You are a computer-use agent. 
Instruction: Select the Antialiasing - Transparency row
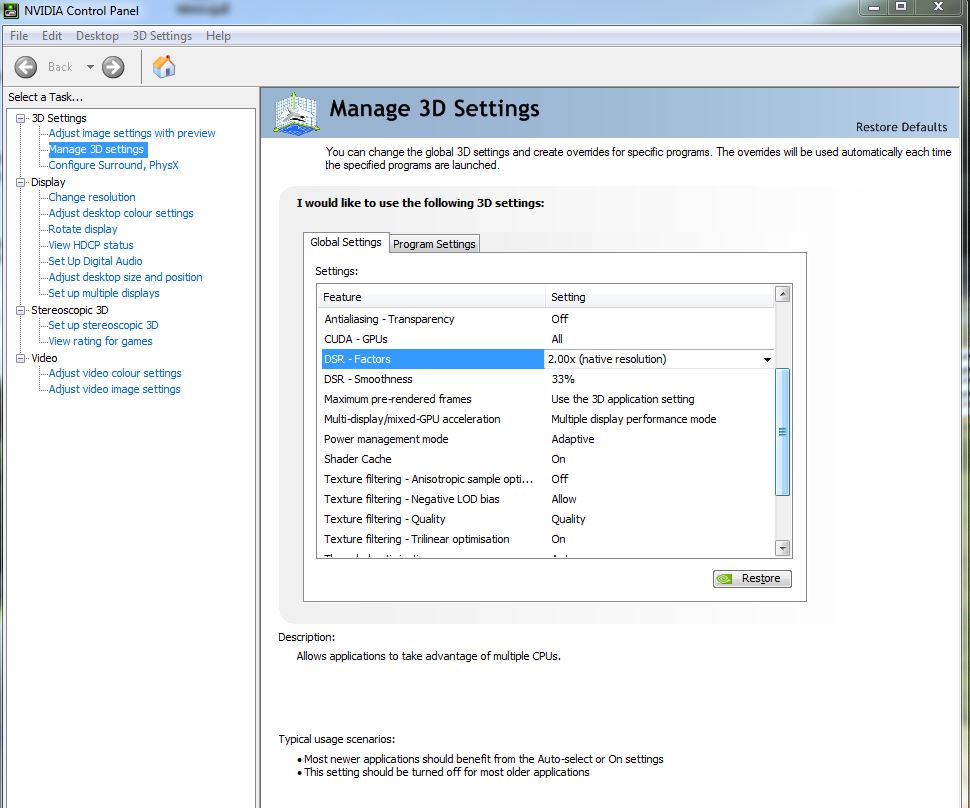(547, 319)
